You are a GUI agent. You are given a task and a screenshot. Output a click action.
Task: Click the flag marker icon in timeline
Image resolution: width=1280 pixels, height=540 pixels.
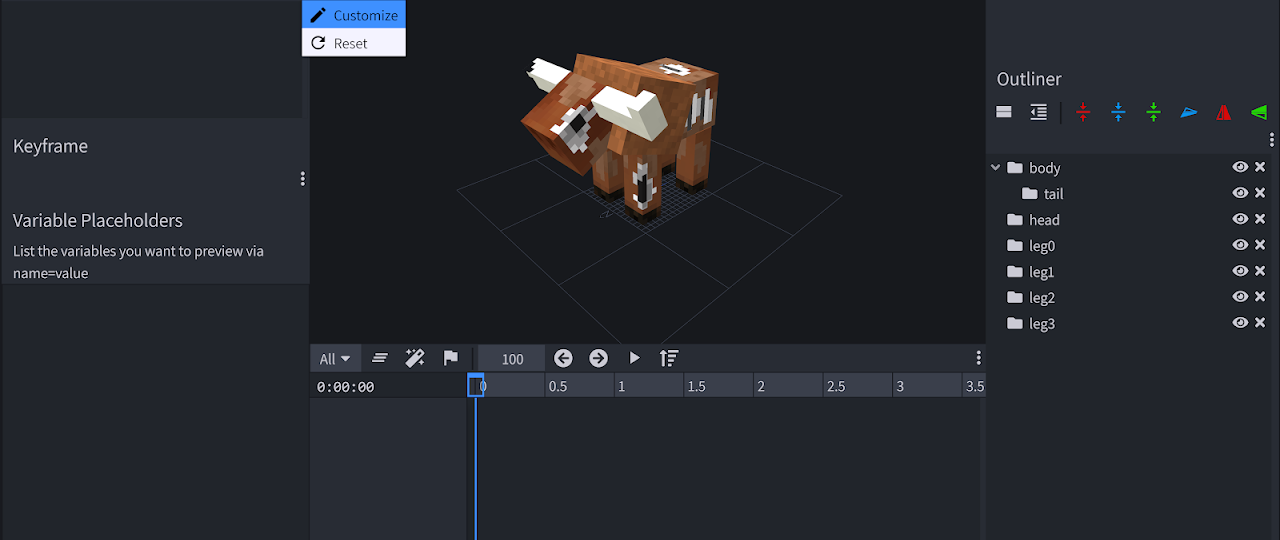coord(450,358)
